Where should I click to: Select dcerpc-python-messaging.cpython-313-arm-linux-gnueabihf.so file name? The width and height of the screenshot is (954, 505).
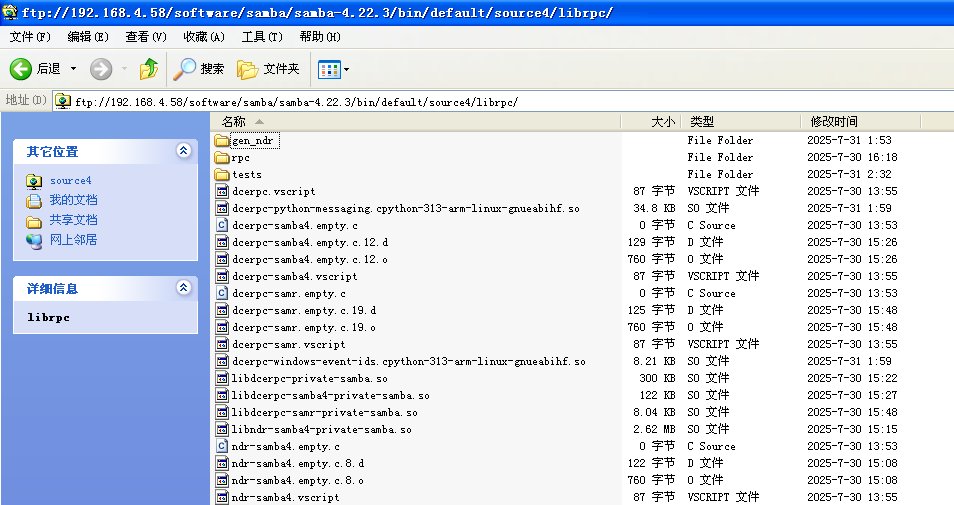click(406, 209)
